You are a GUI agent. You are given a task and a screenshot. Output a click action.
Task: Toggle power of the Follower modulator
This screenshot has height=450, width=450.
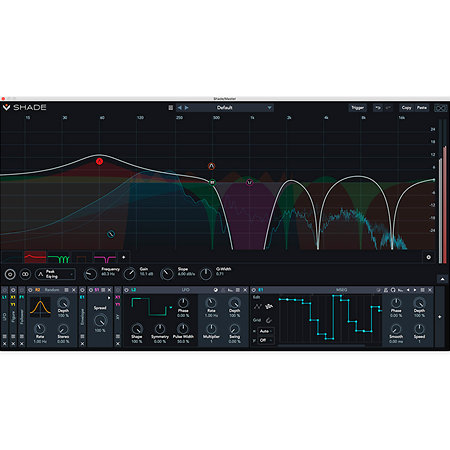(x=22, y=290)
